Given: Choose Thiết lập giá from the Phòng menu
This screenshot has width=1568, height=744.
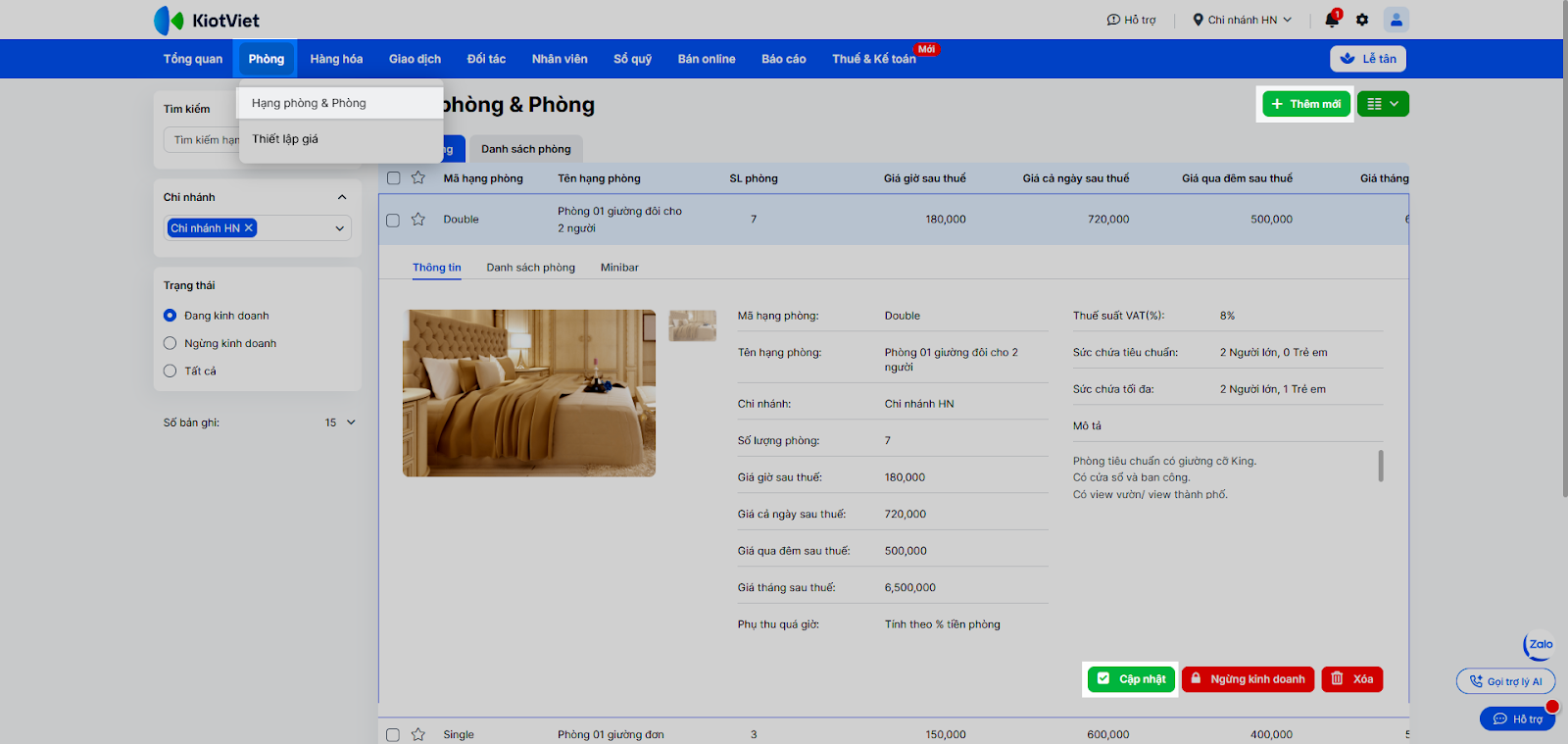Looking at the screenshot, I should pyautogui.click(x=285, y=139).
